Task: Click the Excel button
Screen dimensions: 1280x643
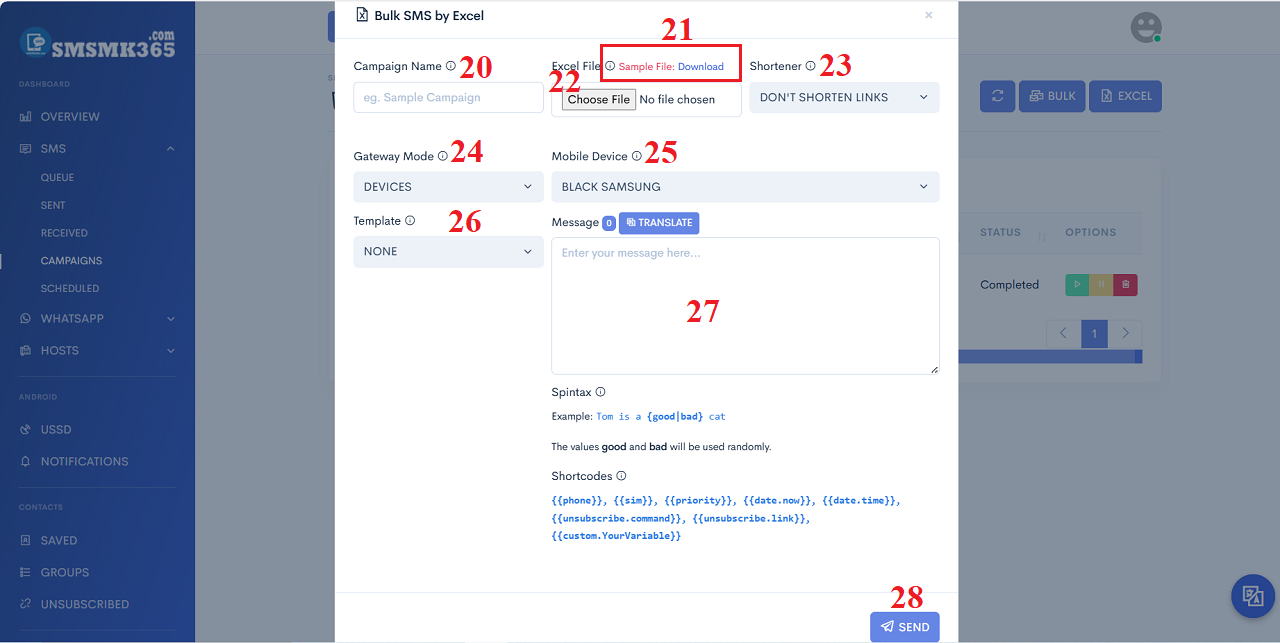Action: click(1125, 96)
